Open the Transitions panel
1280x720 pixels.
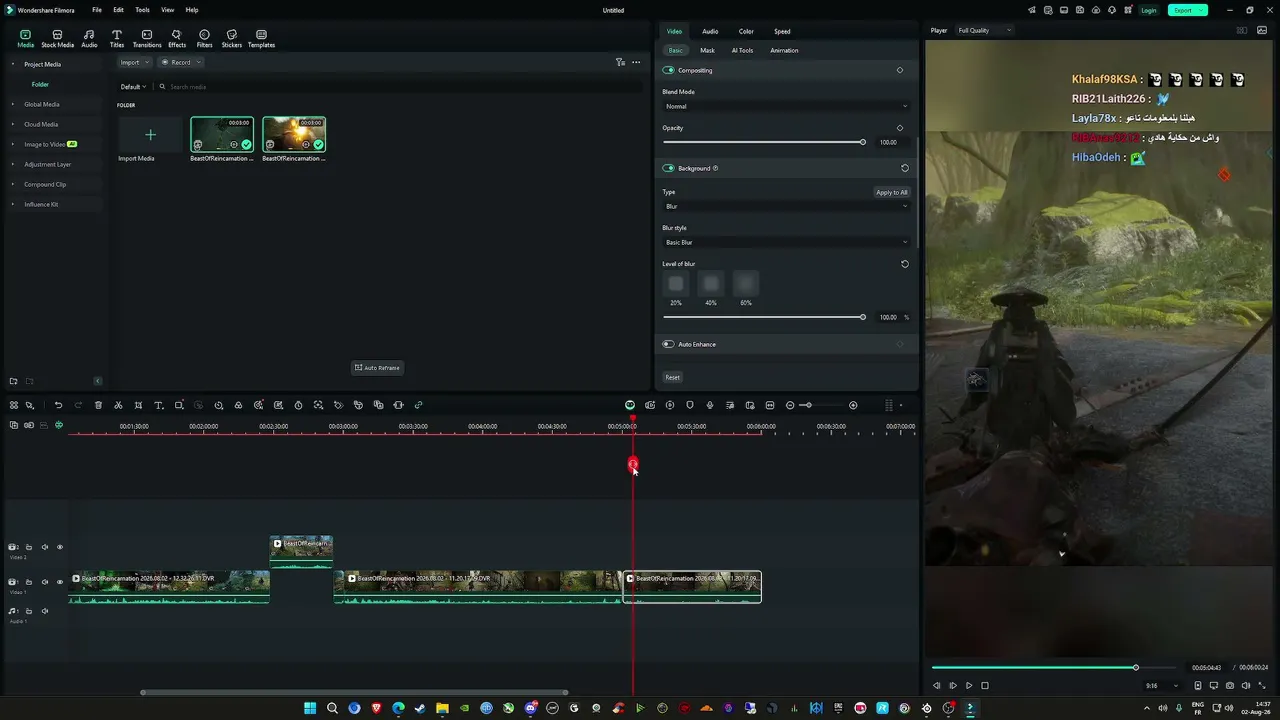pyautogui.click(x=147, y=38)
